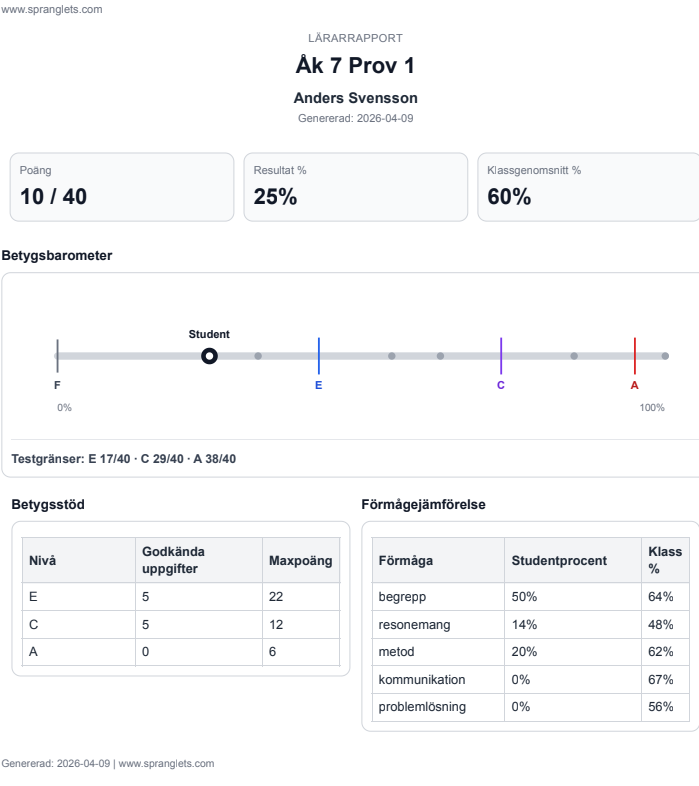Click the Student marker circle on the barometer
Screen dimensions: 699x786
point(209,355)
